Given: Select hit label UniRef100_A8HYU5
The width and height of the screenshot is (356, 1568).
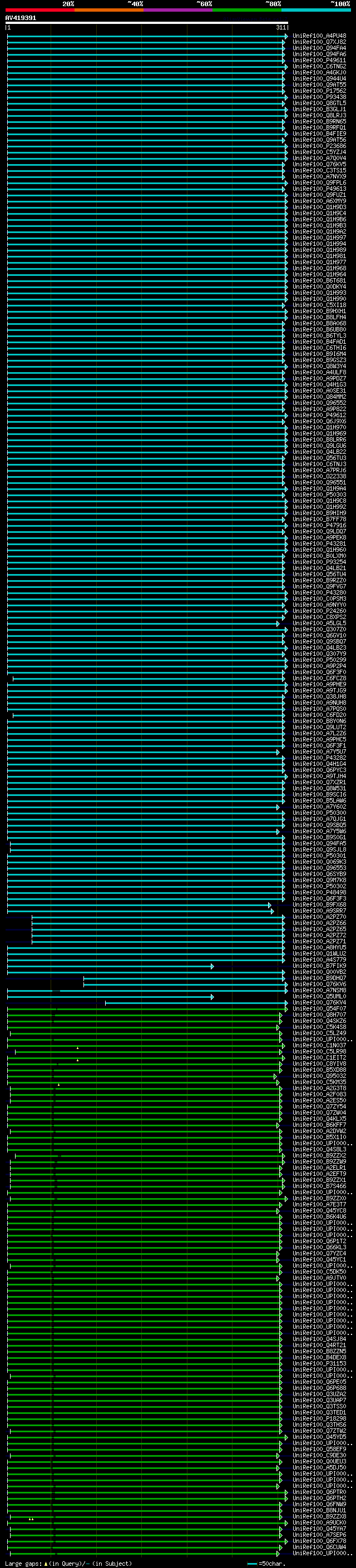Looking at the screenshot, I should coord(319,948).
